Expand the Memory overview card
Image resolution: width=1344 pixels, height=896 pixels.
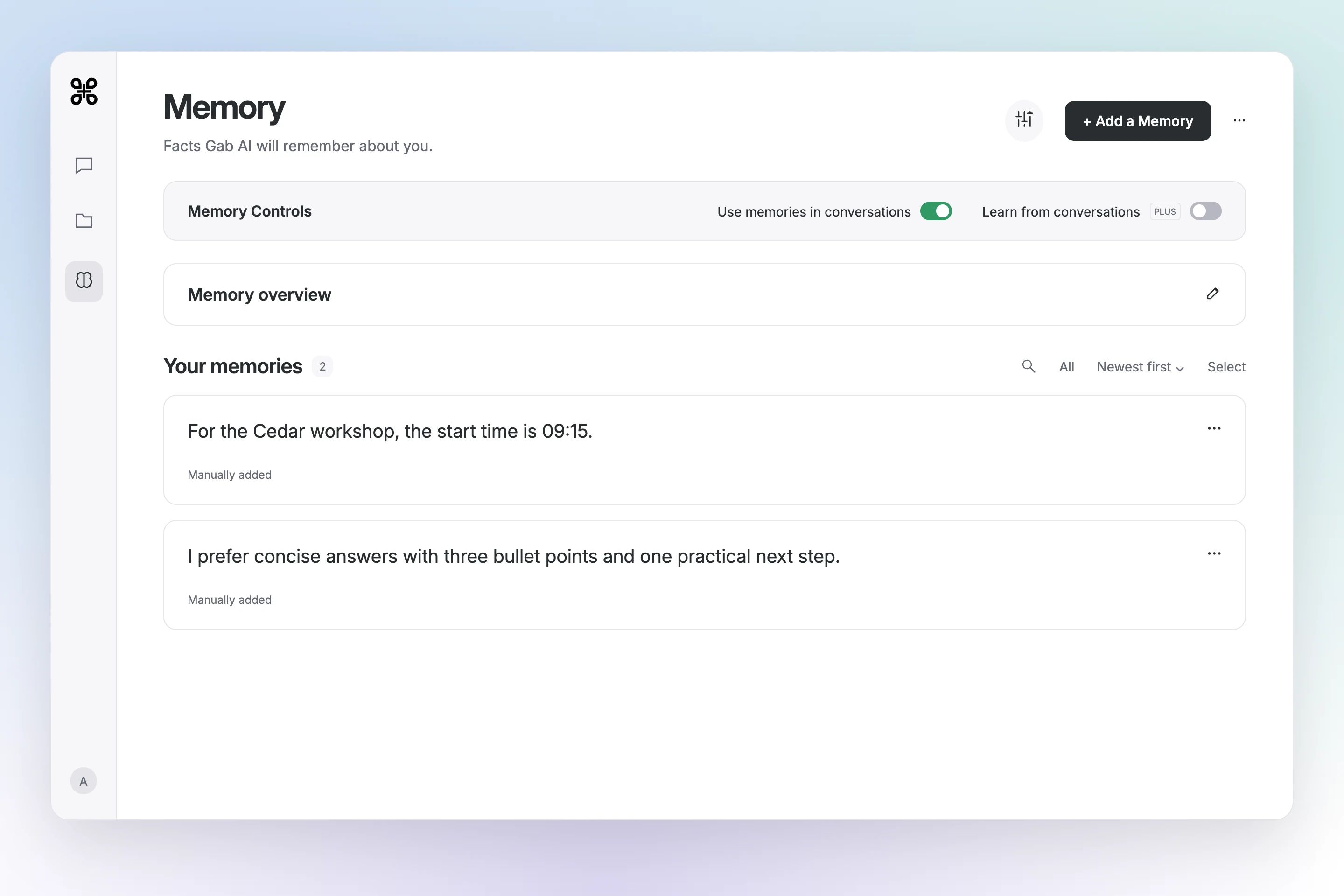pyautogui.click(x=704, y=294)
